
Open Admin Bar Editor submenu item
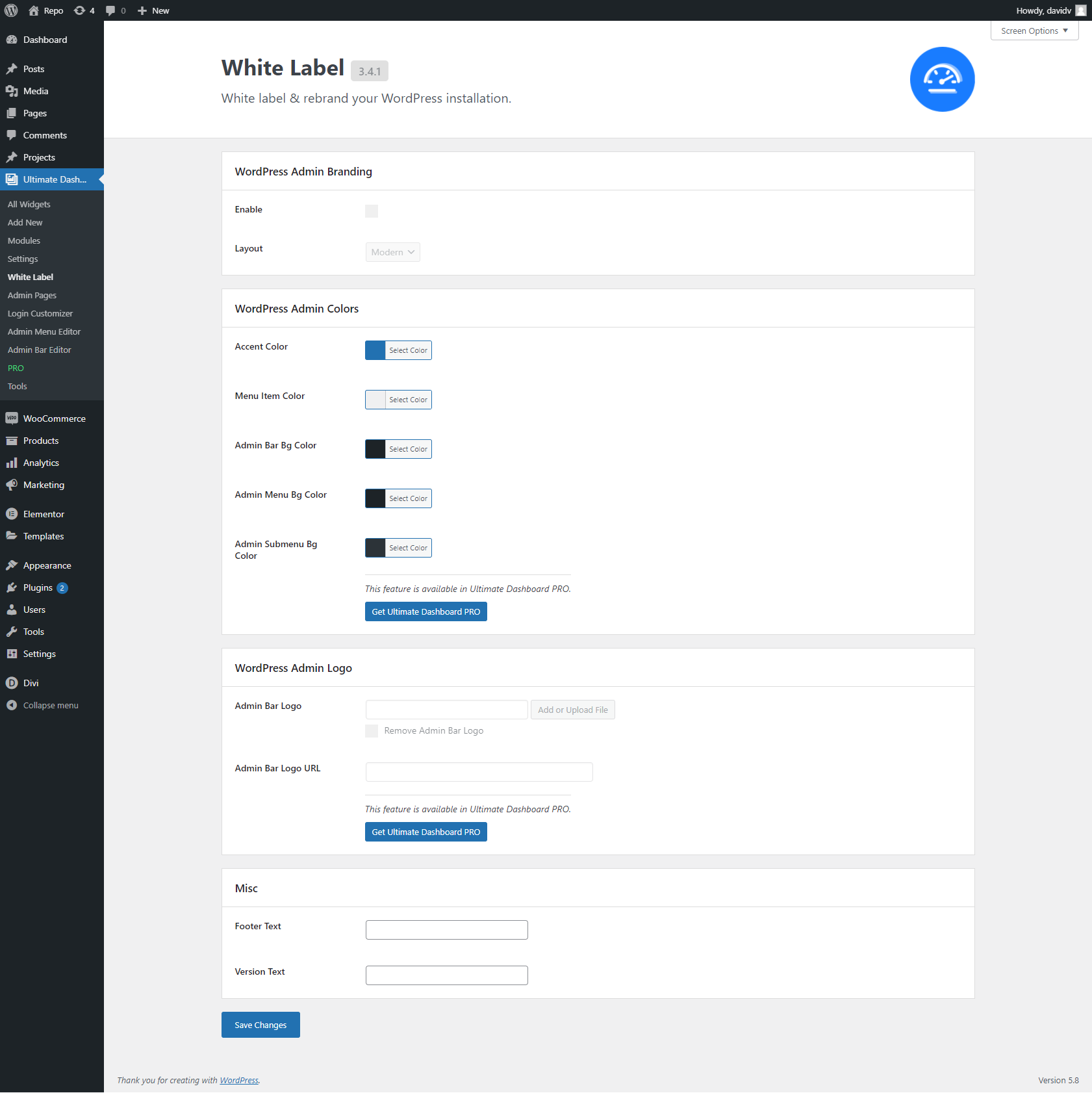(x=40, y=350)
